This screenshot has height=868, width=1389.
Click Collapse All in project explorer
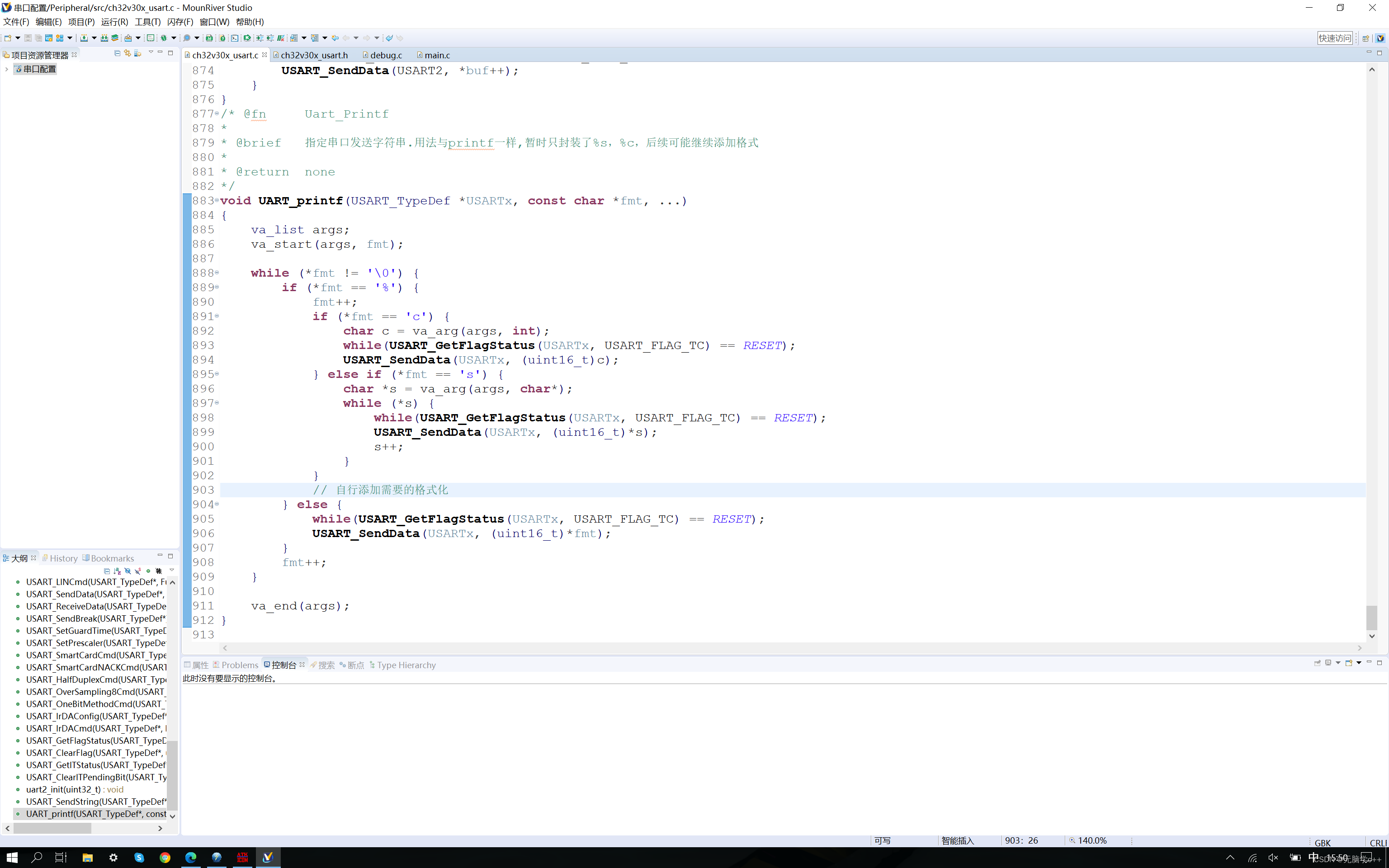[117, 53]
